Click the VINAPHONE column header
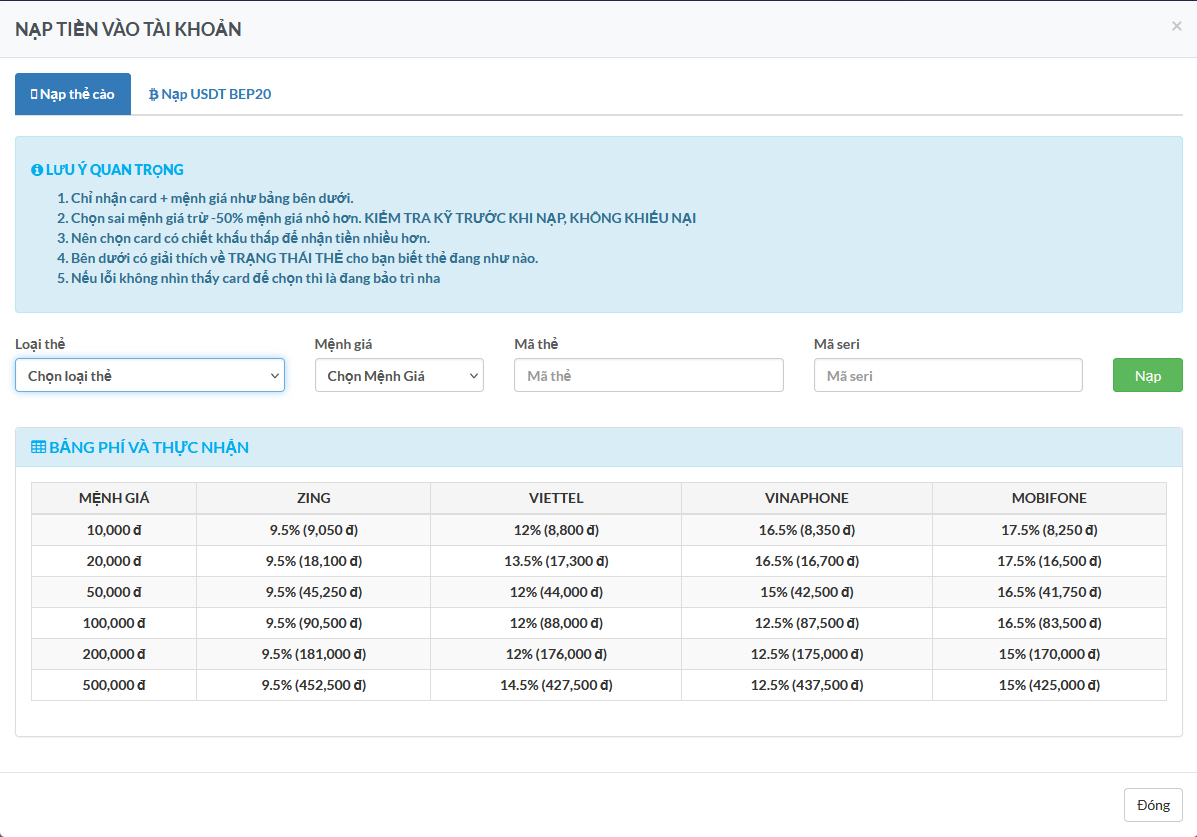This screenshot has height=837, width=1197. (807, 499)
